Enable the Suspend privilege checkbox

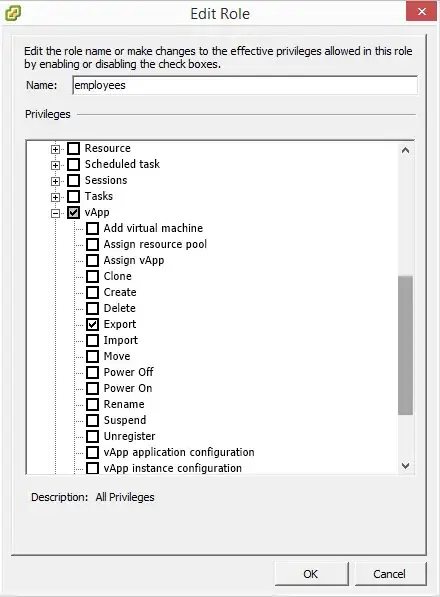point(92,420)
